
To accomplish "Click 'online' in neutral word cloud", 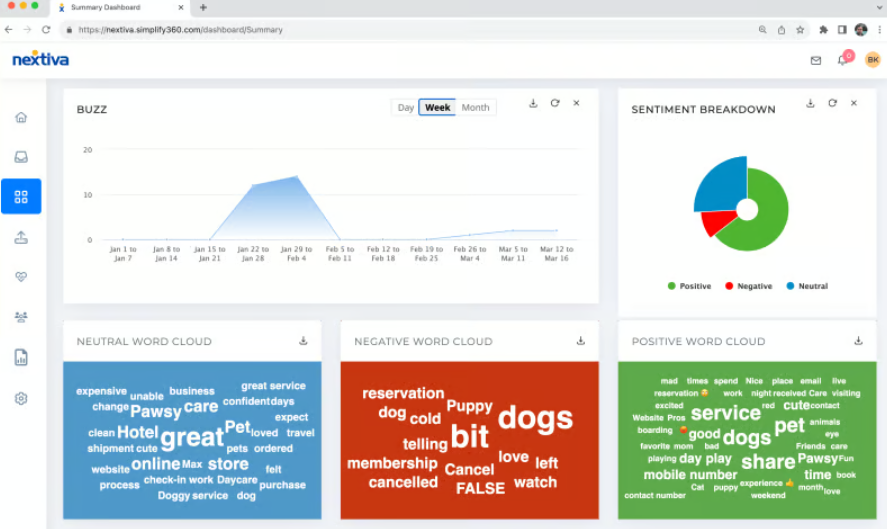I will tap(156, 464).
